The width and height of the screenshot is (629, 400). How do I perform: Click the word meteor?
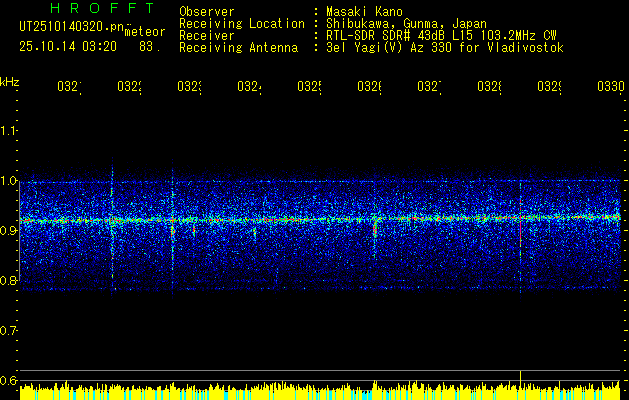pos(145,32)
